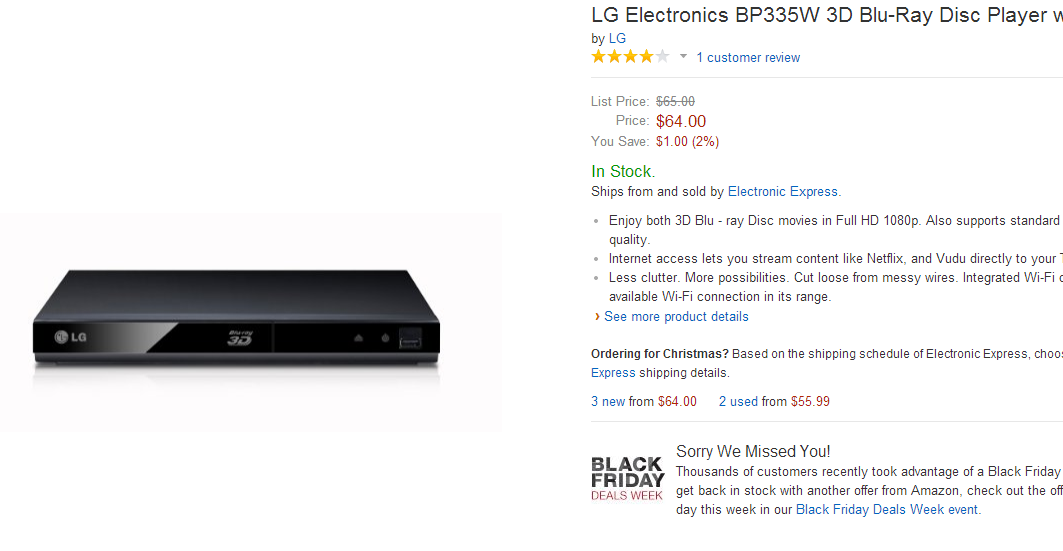Open Black Friday Deals Week event link
This screenshot has height=551, width=1063.
click(887, 510)
